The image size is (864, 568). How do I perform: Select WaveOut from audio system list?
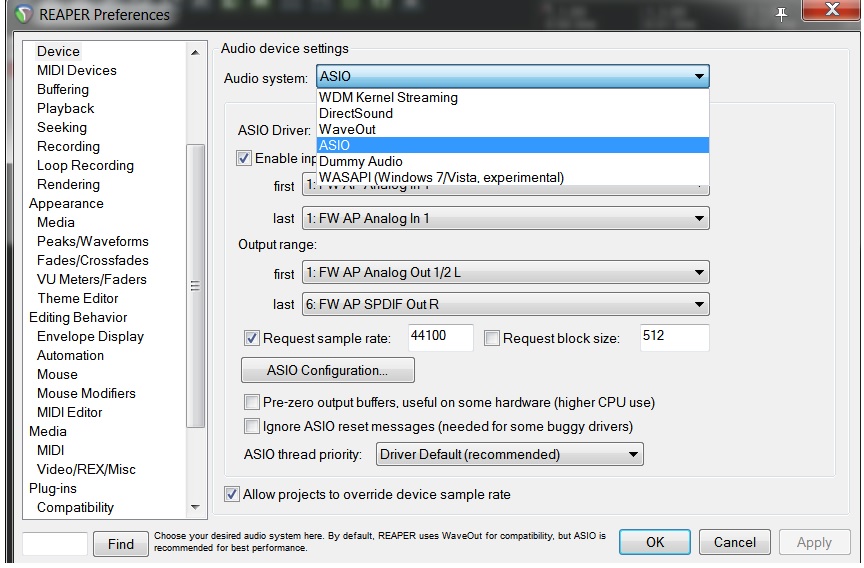(513, 129)
